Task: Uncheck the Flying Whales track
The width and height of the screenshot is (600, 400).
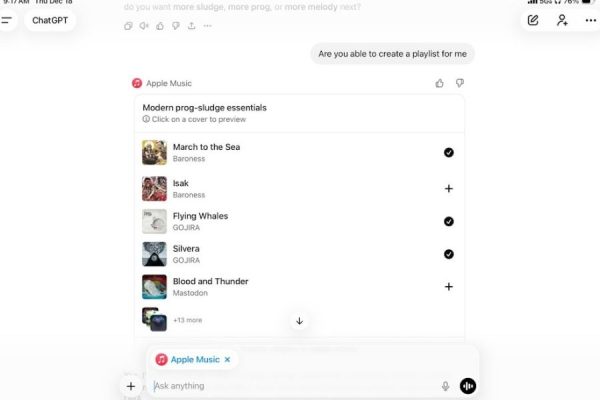Action: pyautogui.click(x=448, y=221)
